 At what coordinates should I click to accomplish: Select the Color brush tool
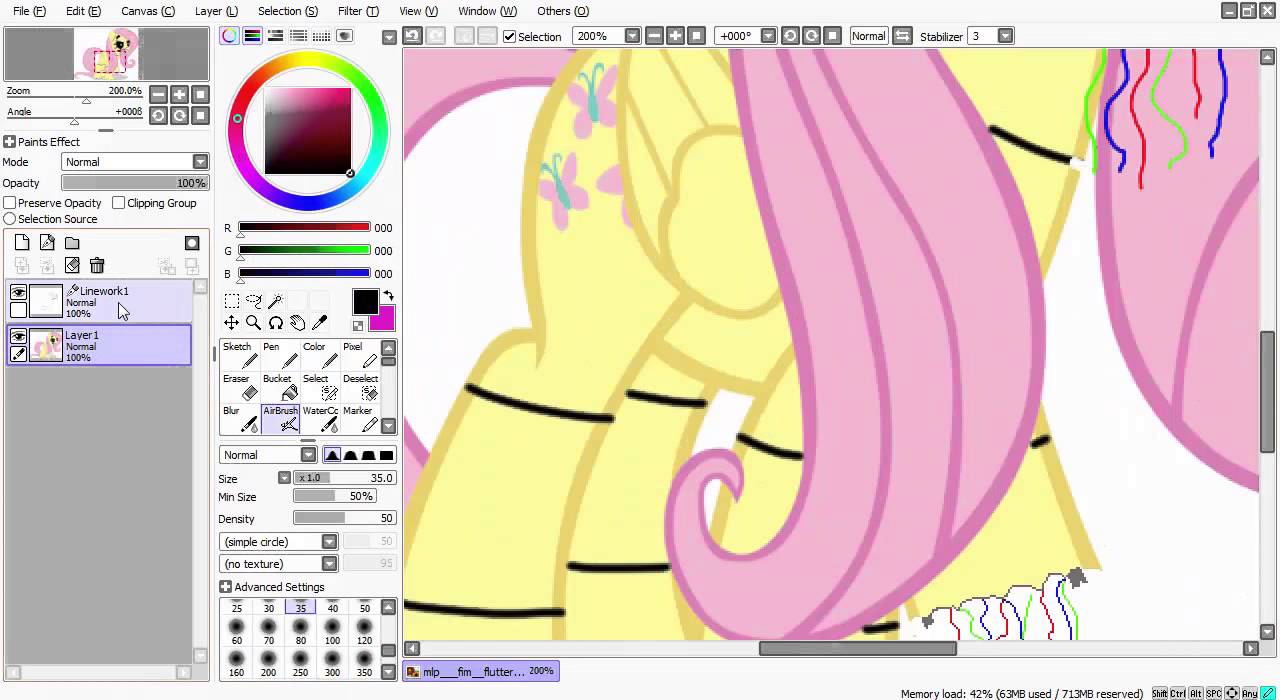point(319,355)
